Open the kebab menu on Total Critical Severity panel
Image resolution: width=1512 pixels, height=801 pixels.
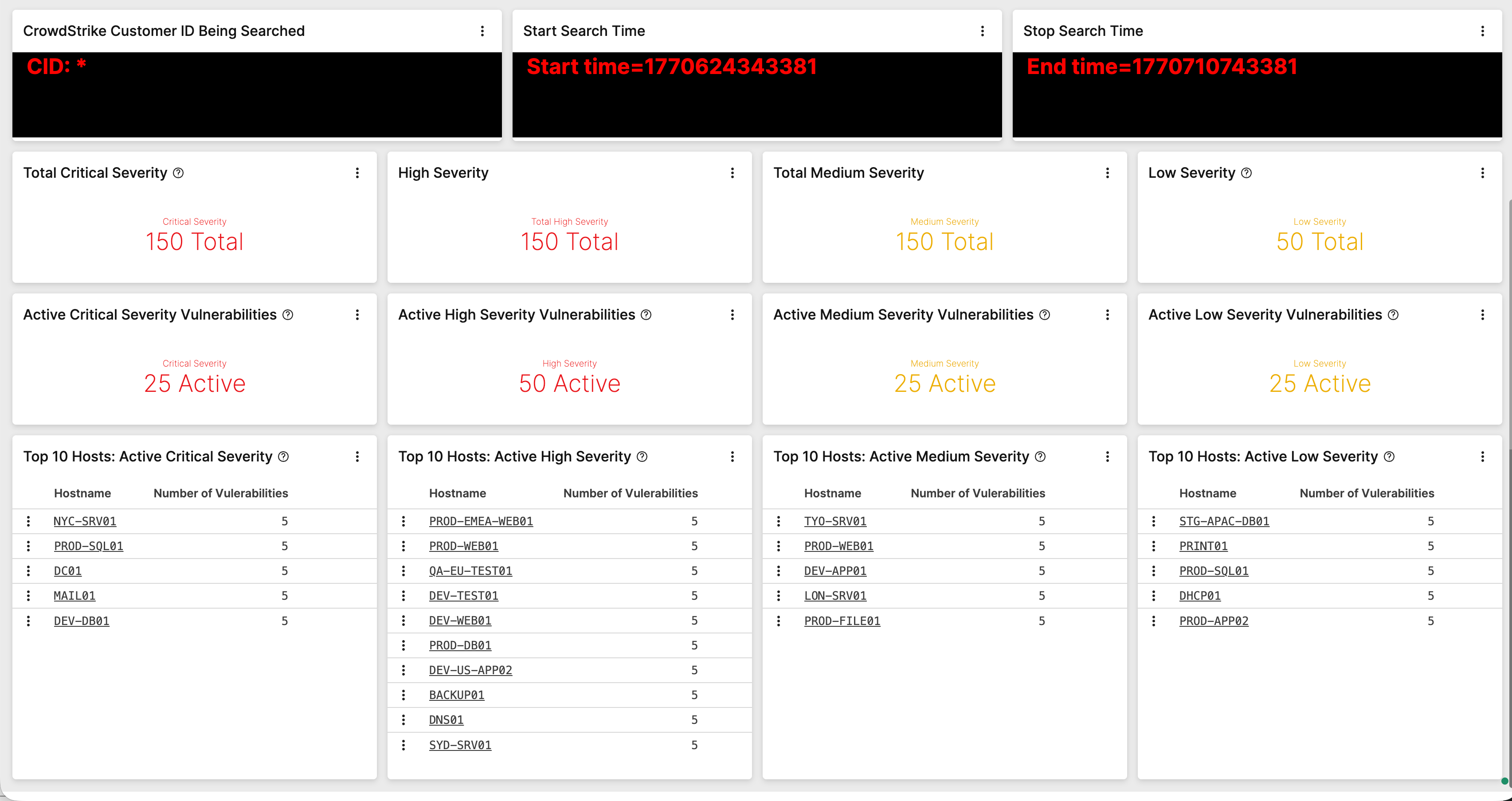coord(357,172)
